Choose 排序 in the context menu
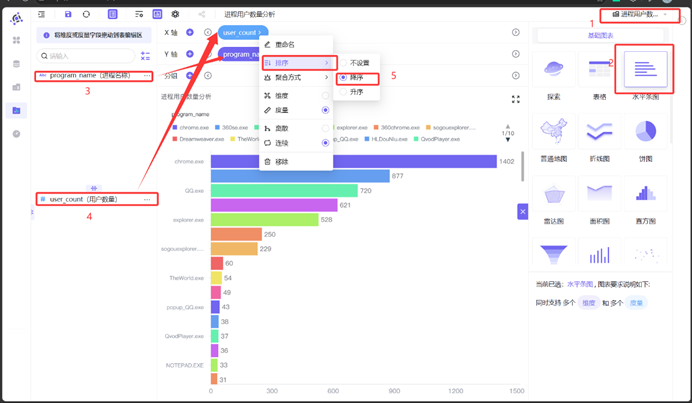The height and width of the screenshot is (403, 692). point(296,63)
